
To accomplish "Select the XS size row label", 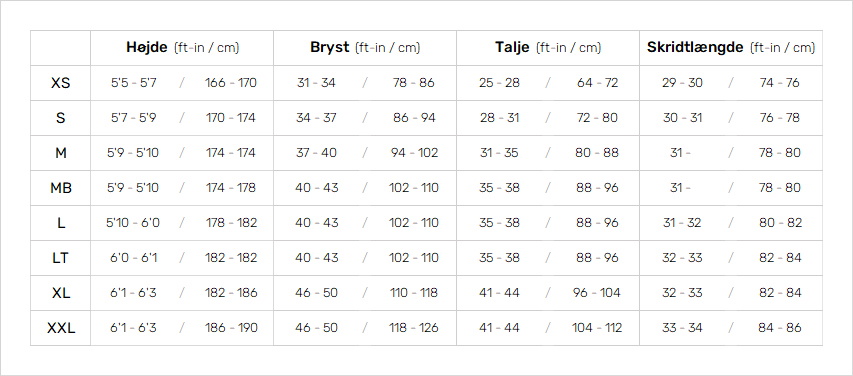I will tap(60, 83).
